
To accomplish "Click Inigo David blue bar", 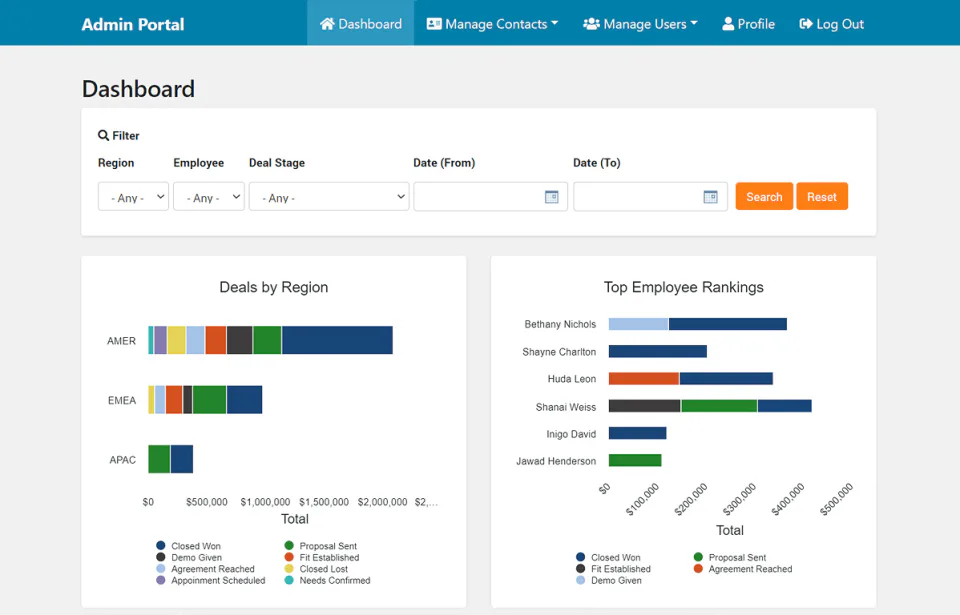I will [637, 433].
